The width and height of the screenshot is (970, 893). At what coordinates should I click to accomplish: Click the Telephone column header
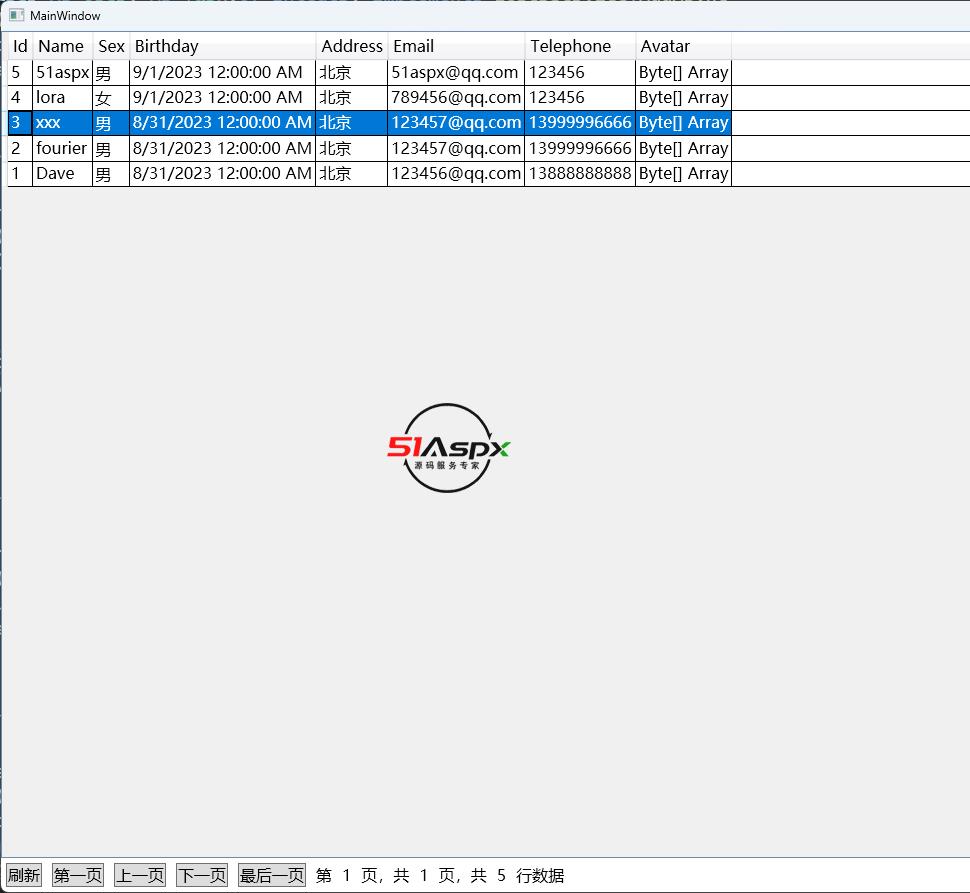[579, 46]
